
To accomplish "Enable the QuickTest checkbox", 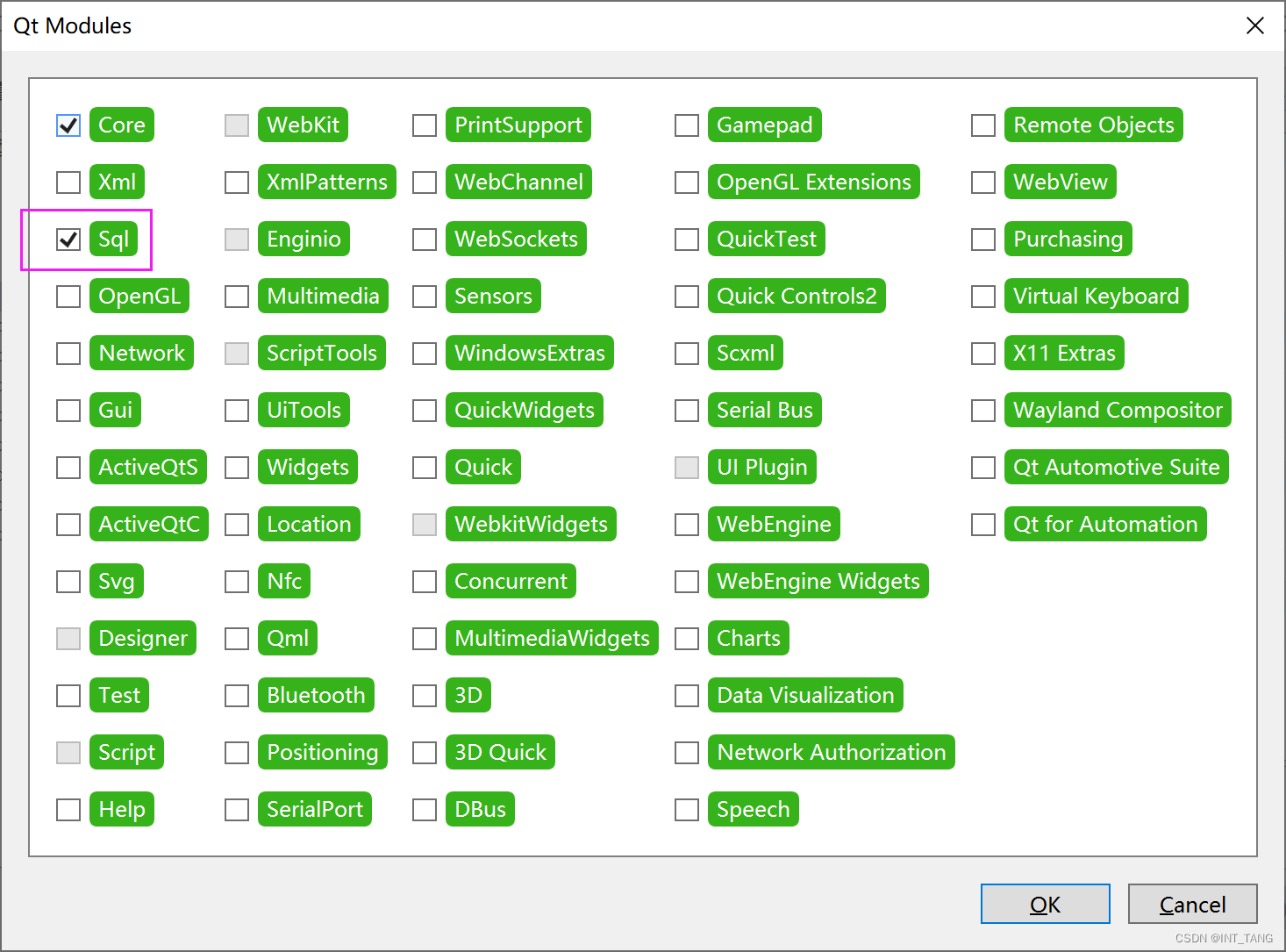I will pyautogui.click(x=687, y=240).
